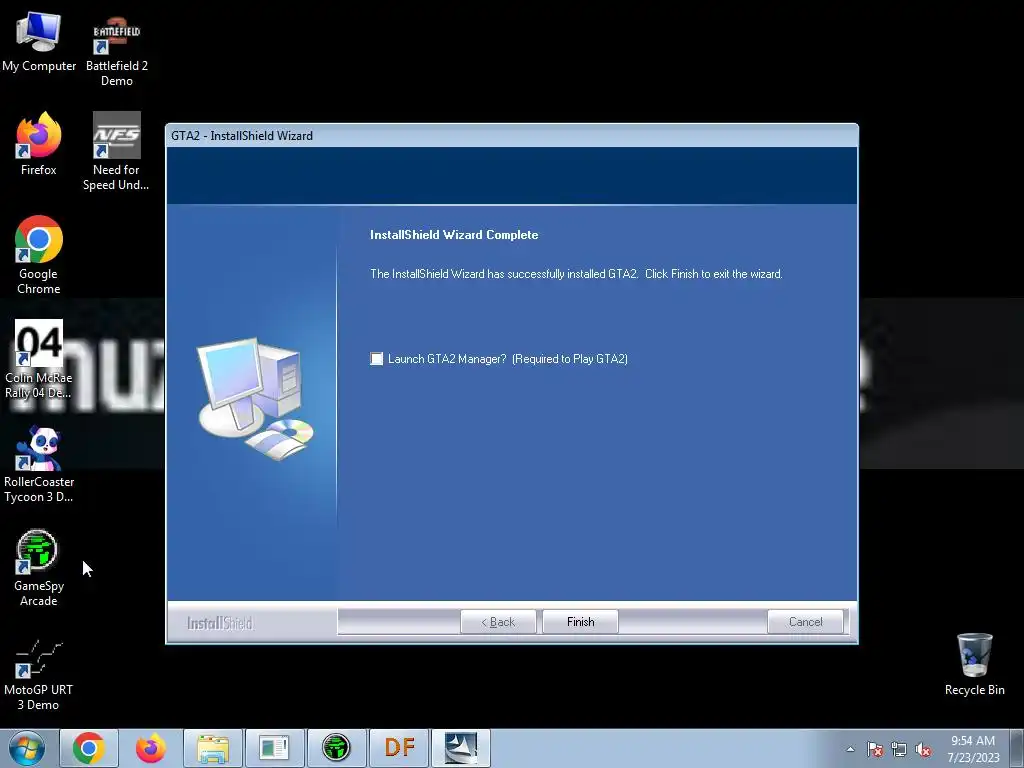Click the Back button in the wizard

[498, 622]
